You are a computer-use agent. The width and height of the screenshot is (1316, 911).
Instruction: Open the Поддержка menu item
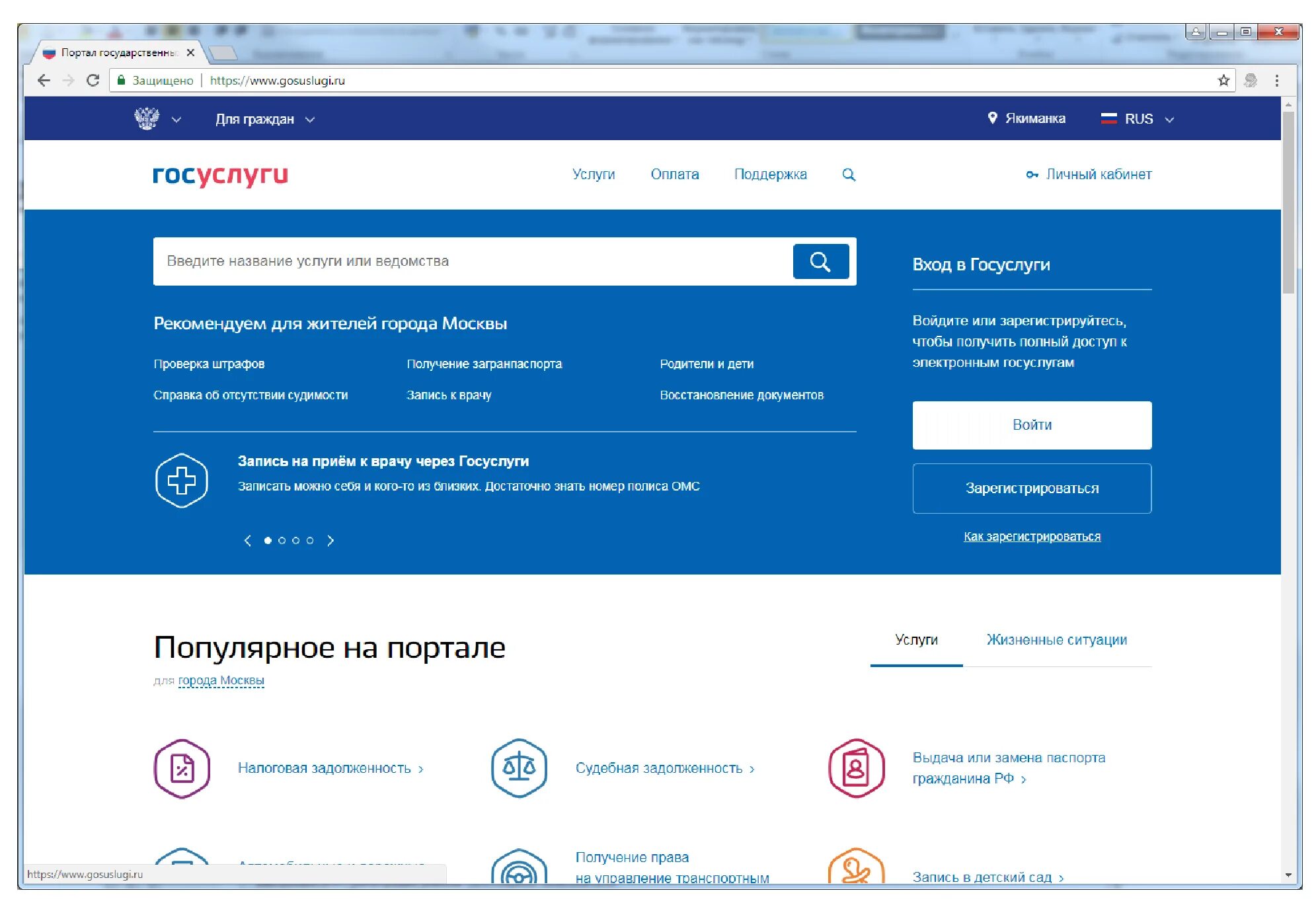point(771,175)
